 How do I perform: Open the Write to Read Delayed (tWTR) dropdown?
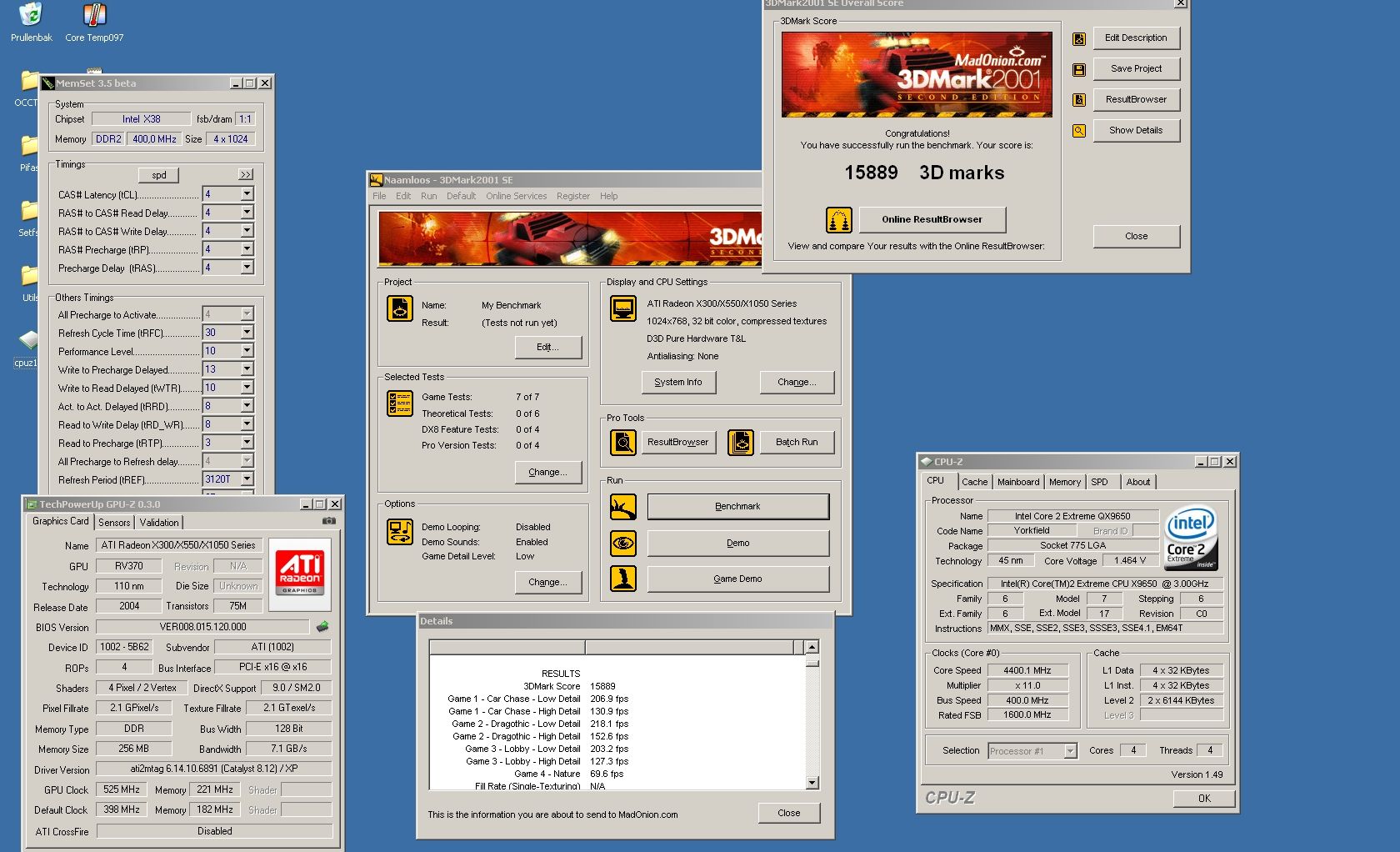pos(247,388)
